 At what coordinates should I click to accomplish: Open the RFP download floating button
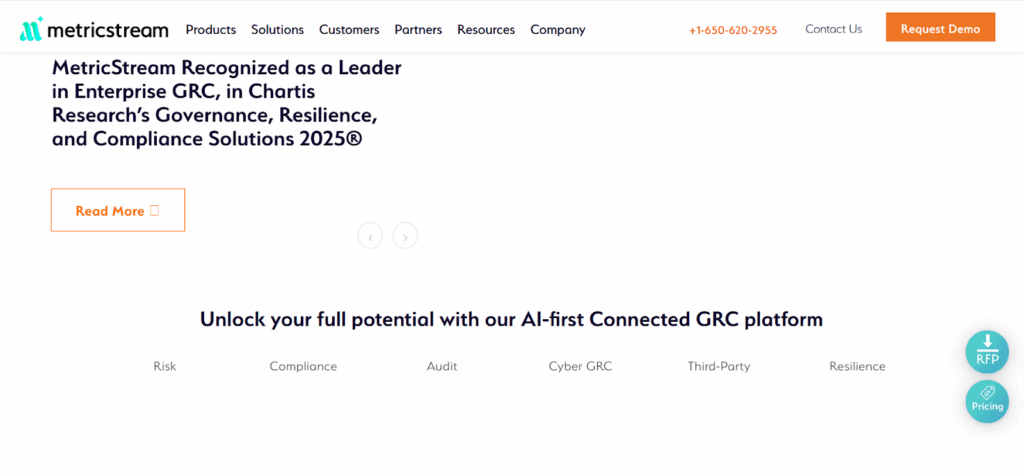click(x=987, y=352)
